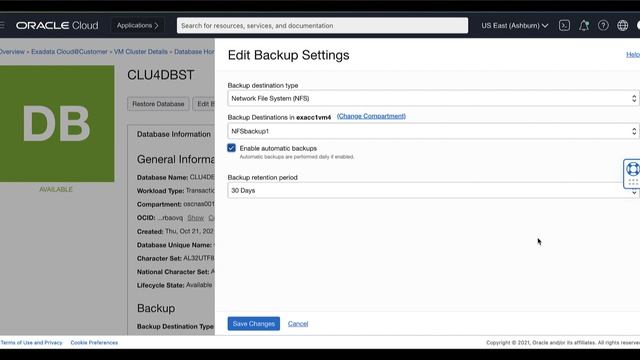Image resolution: width=640 pixels, height=360 pixels.
Task: Click the Cancel link
Action: (298, 324)
